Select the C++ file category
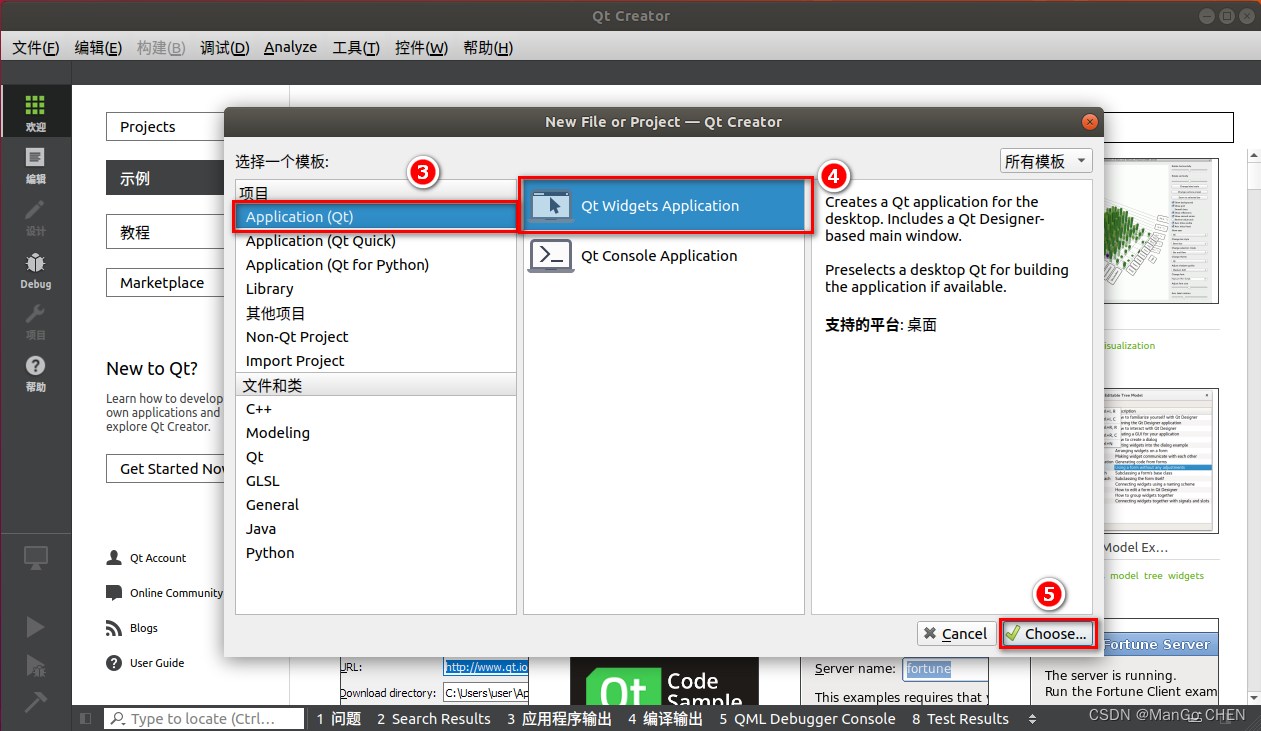 click(x=376, y=409)
